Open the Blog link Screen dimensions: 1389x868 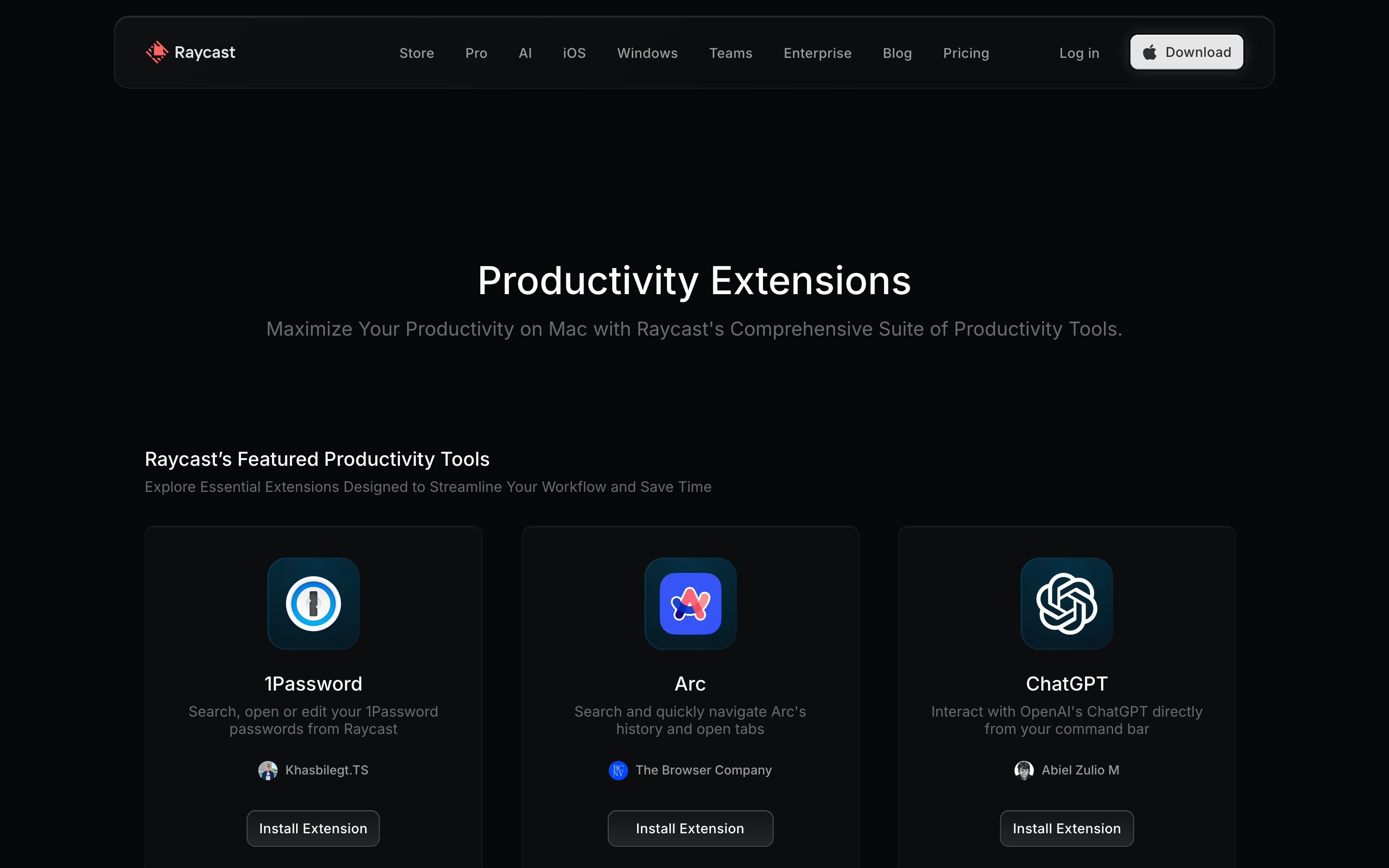[897, 53]
